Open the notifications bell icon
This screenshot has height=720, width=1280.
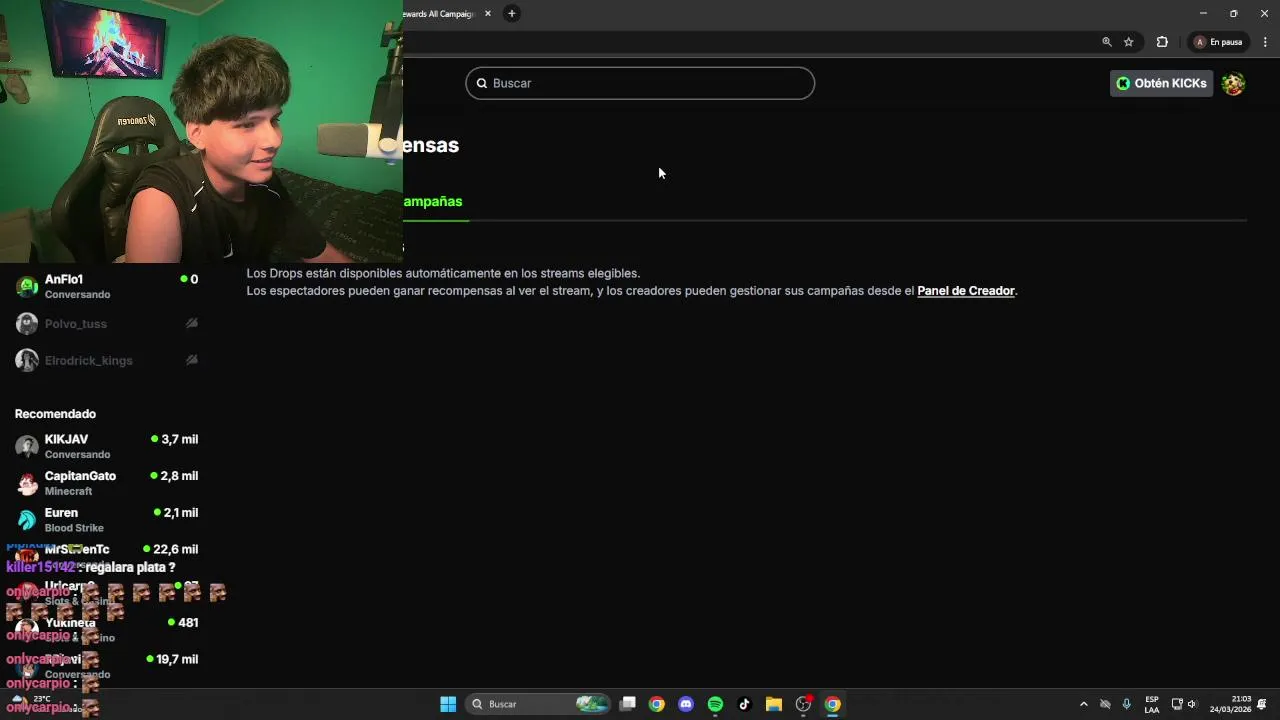coord(1262,704)
